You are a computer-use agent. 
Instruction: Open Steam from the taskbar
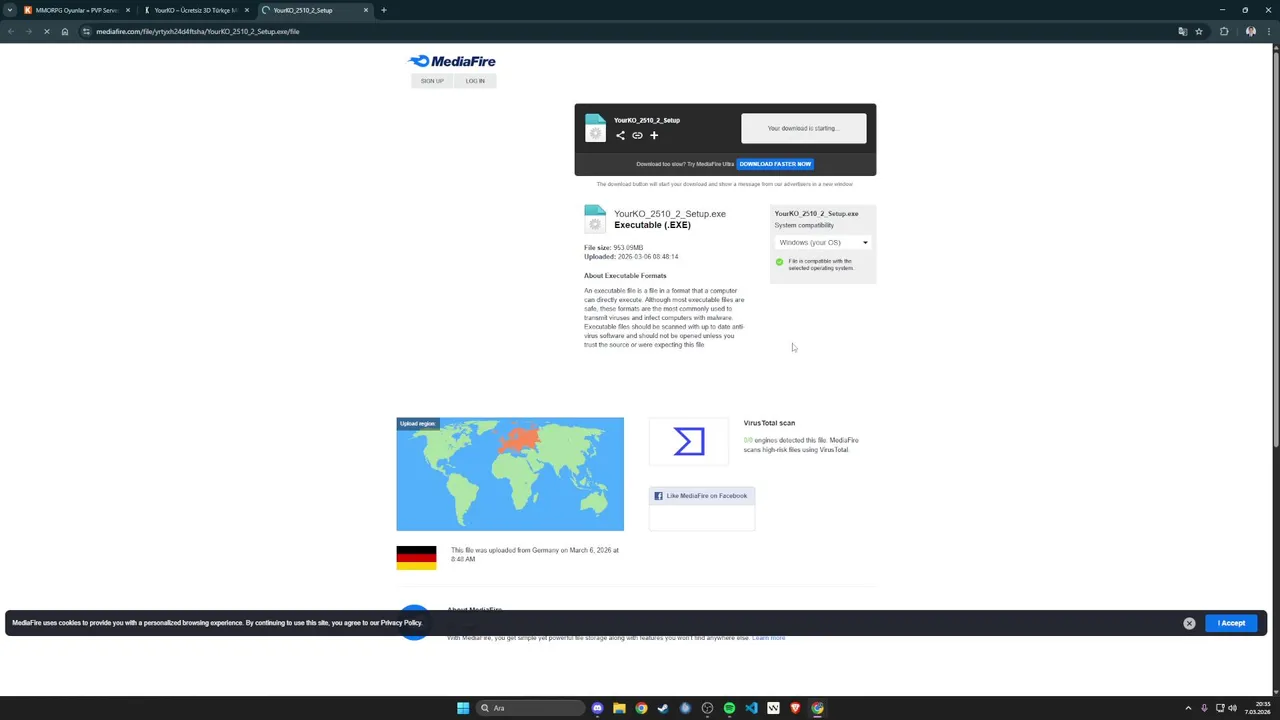point(663,708)
